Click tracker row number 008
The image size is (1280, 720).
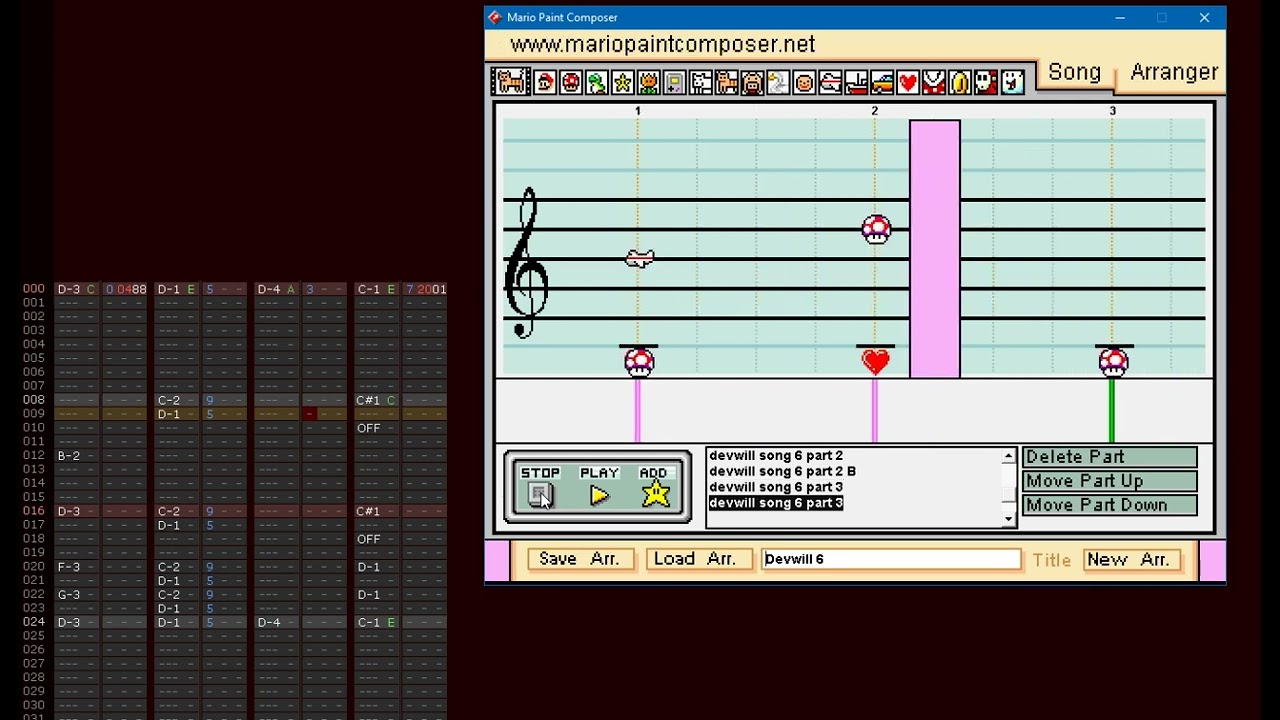(x=34, y=400)
